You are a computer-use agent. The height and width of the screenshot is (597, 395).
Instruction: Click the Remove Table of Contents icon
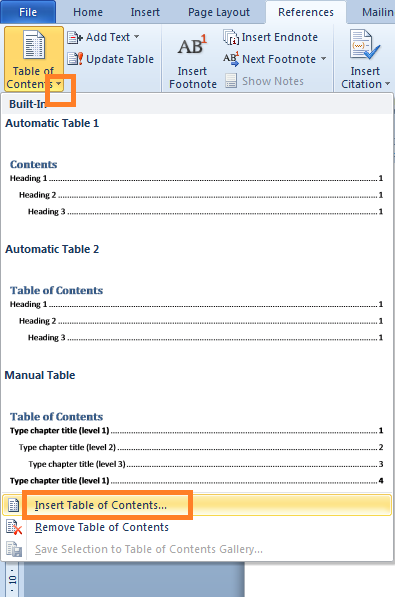coord(14,527)
